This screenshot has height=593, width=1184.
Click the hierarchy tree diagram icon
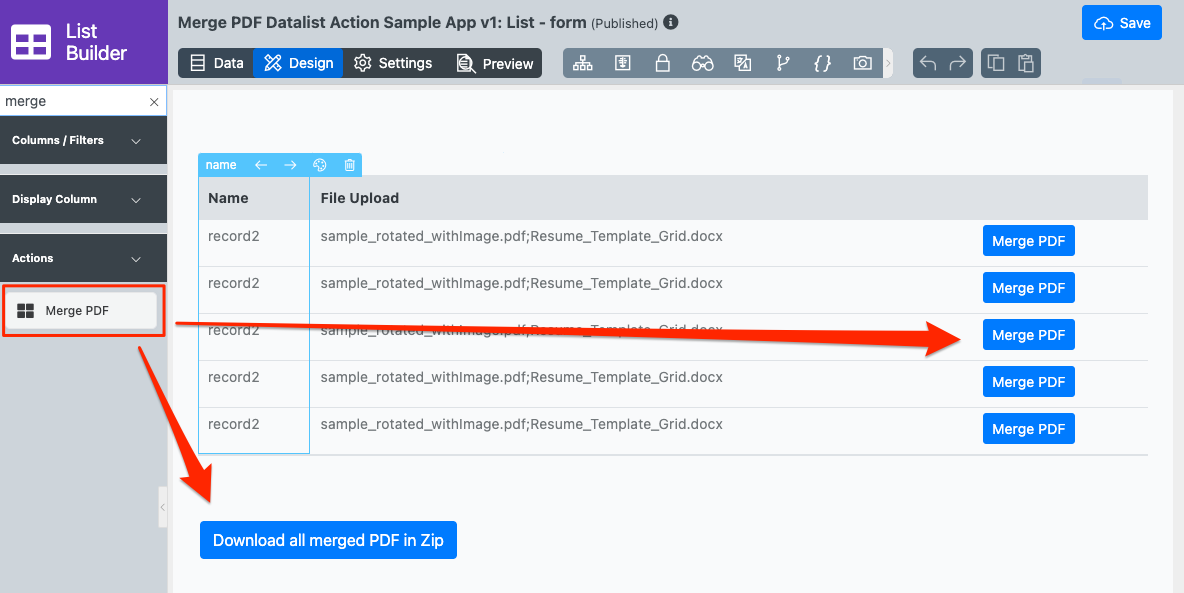(583, 63)
